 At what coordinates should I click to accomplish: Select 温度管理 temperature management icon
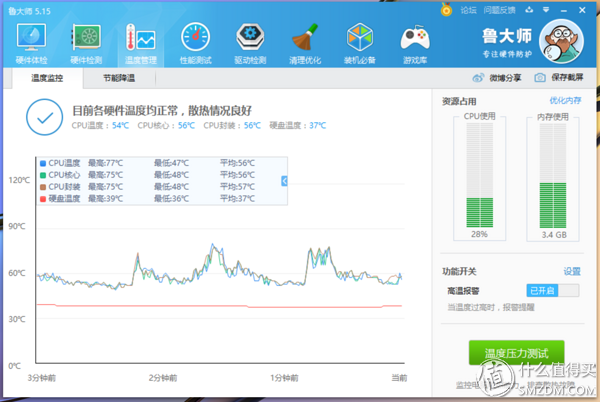tap(140, 43)
